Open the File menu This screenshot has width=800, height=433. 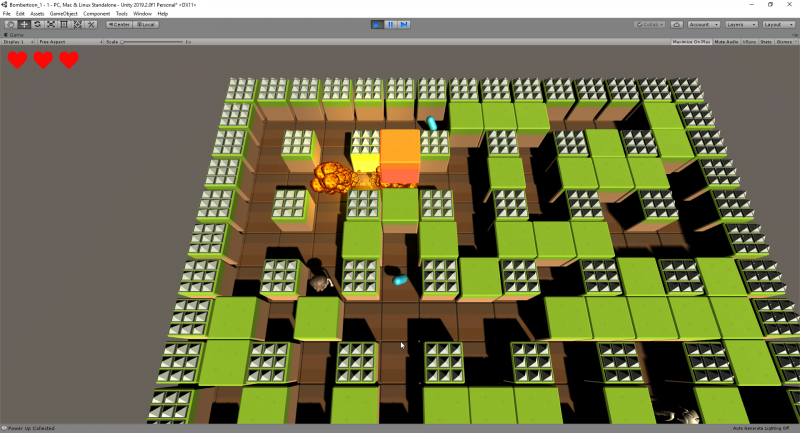7,14
